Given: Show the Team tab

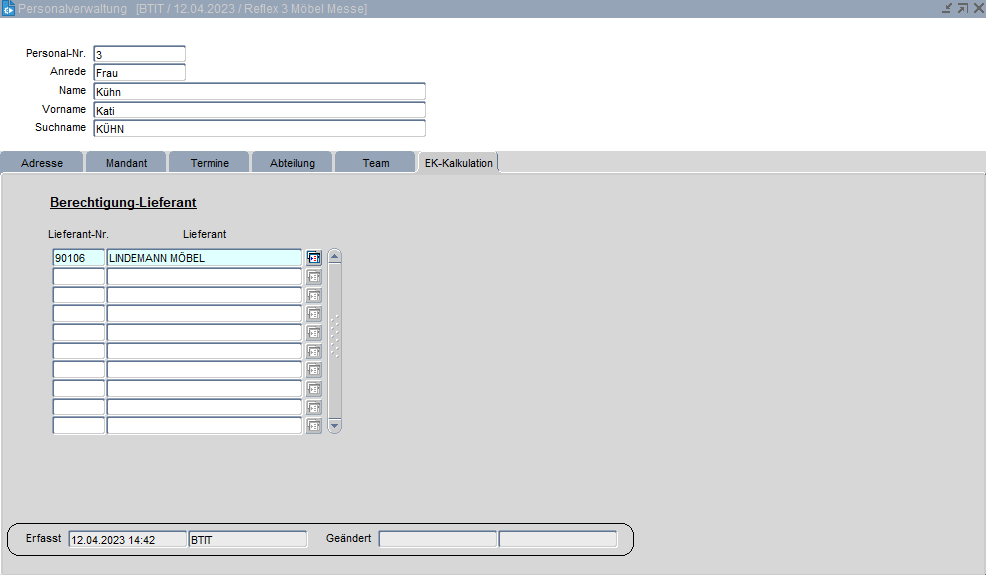Looking at the screenshot, I should coord(375,163).
